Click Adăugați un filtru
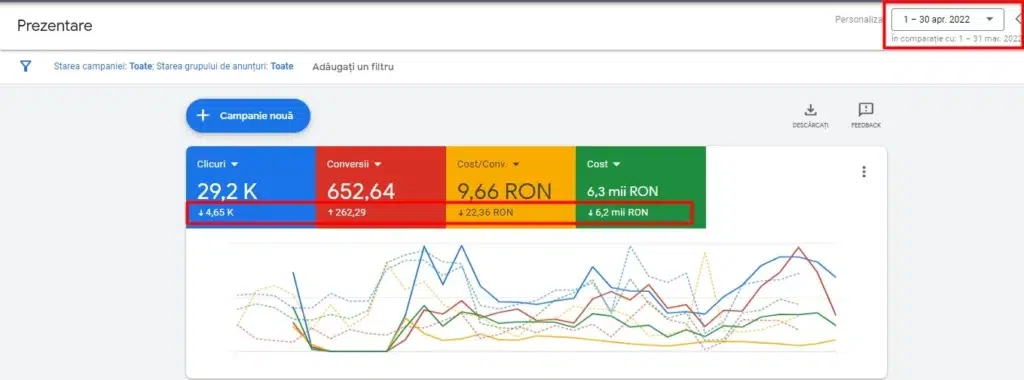This screenshot has height=380, width=1024. [353, 67]
